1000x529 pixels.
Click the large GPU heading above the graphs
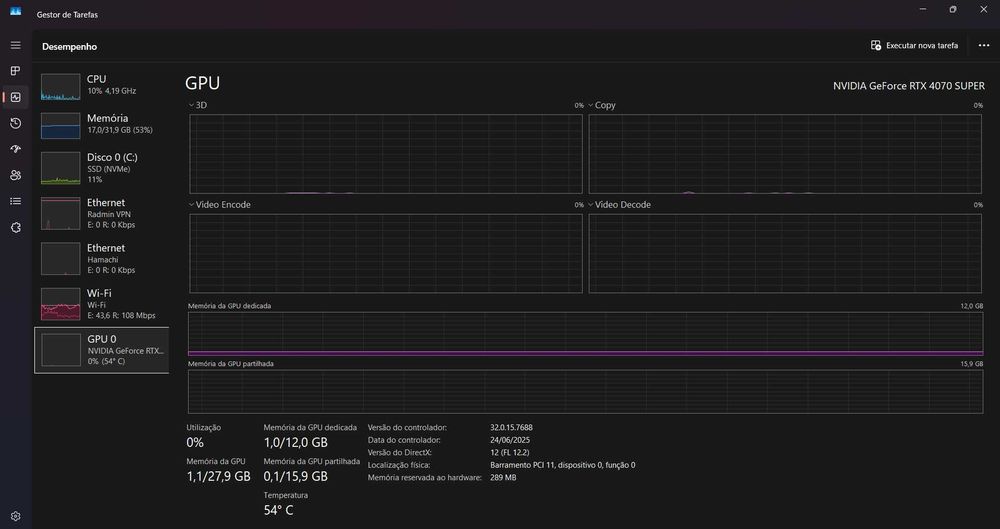(202, 83)
